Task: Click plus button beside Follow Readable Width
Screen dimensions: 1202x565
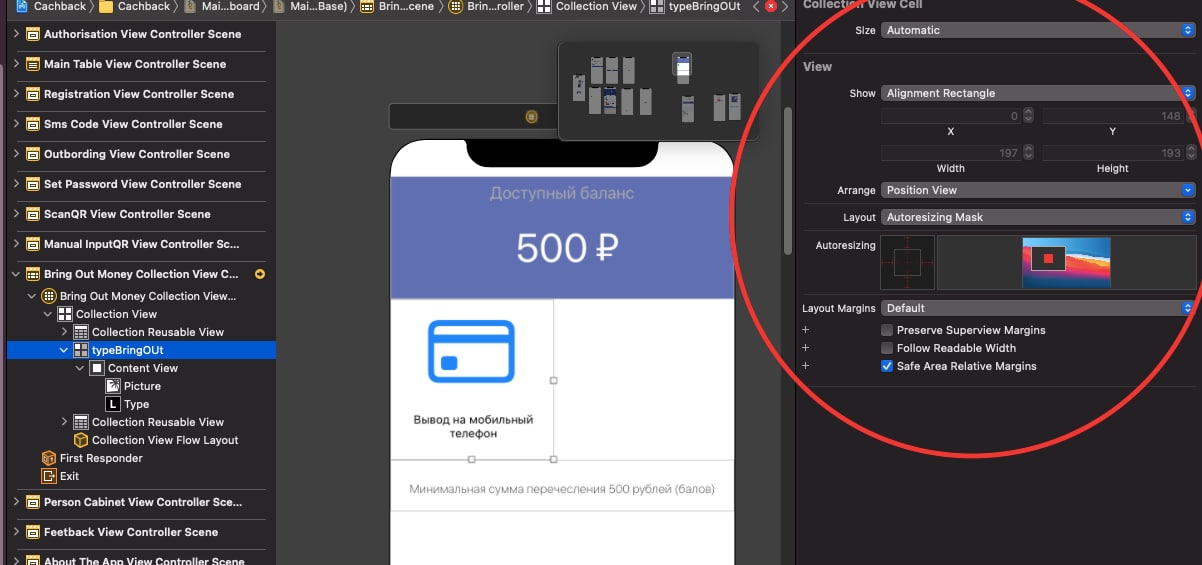Action: 806,348
